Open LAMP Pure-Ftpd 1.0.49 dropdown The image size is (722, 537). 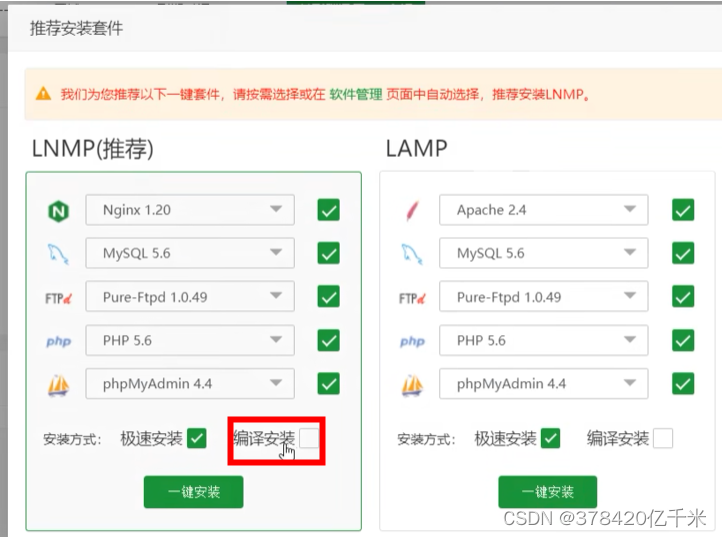544,297
